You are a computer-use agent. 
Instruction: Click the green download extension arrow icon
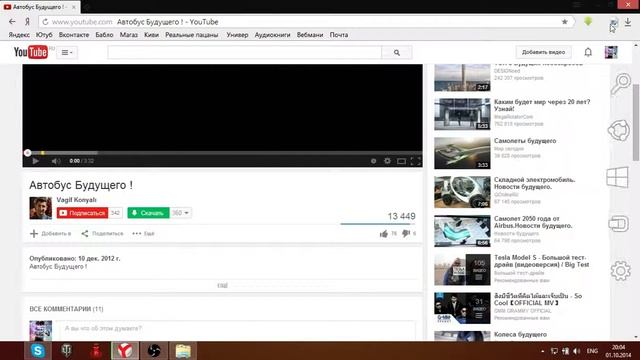(588, 22)
